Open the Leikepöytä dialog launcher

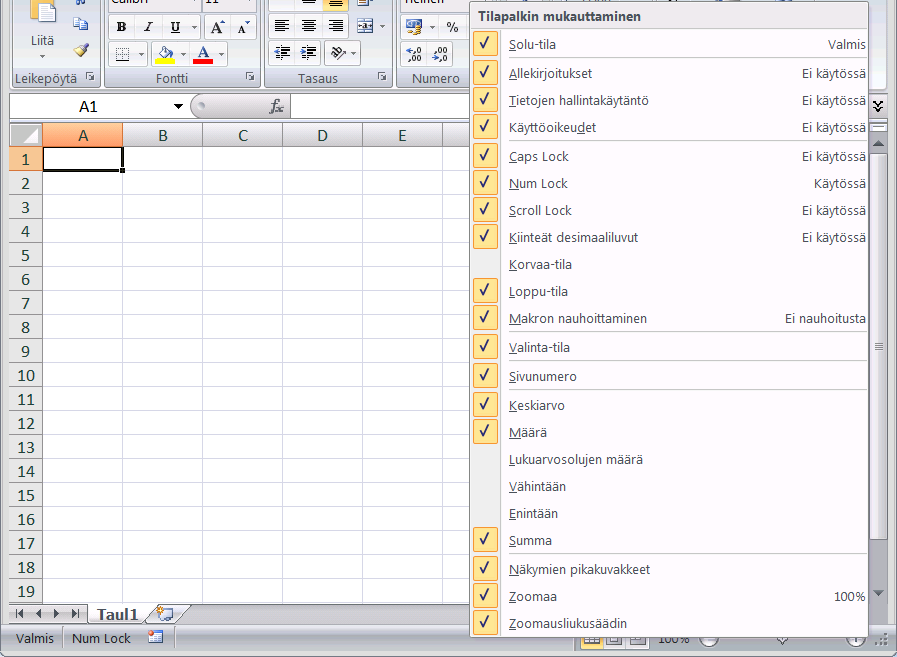90,77
